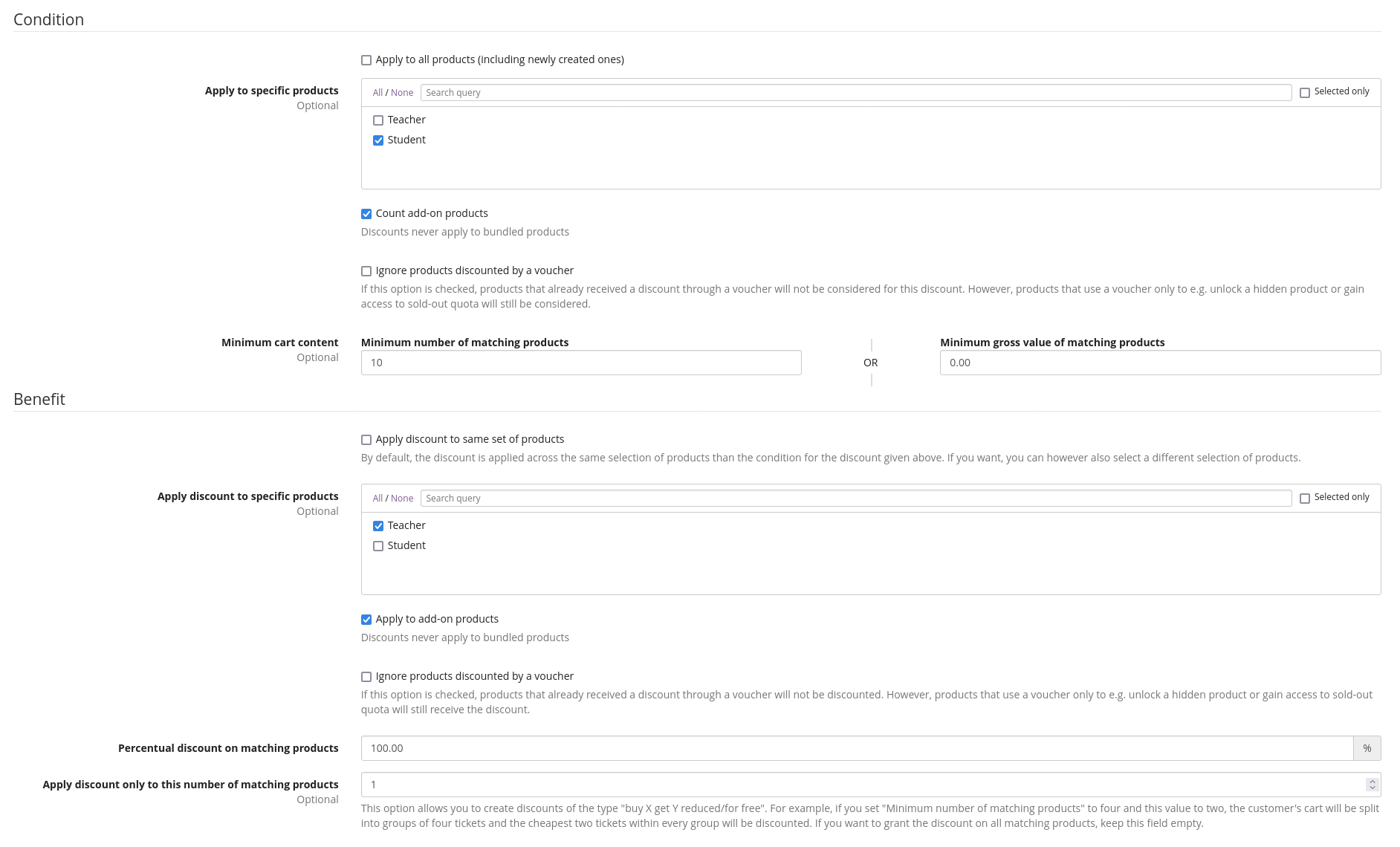Viewport: 1400px width, 847px height.
Task: Disable 'Count add-on products' option
Action: point(366,214)
